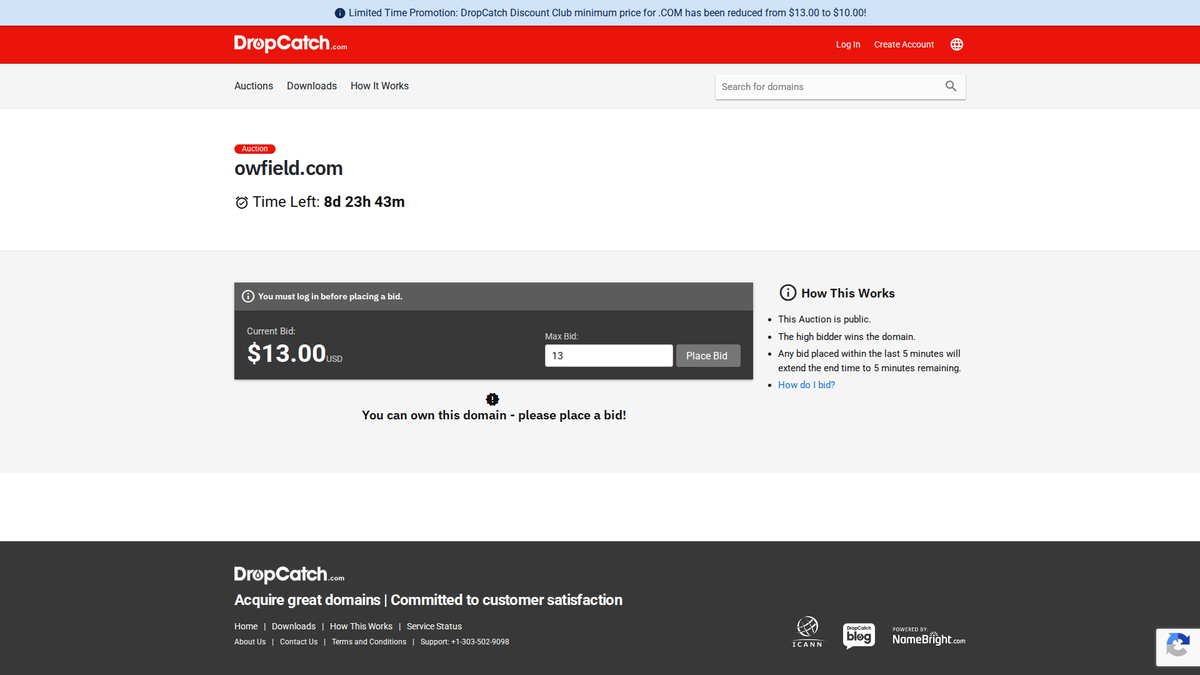This screenshot has width=1200, height=675.
Task: Click the How This Works info icon
Action: point(788,293)
